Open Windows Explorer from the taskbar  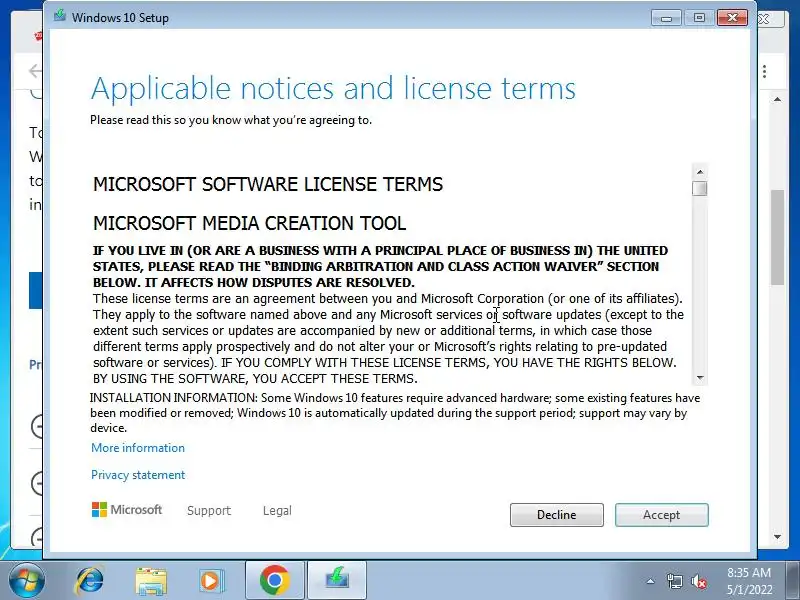click(151, 581)
